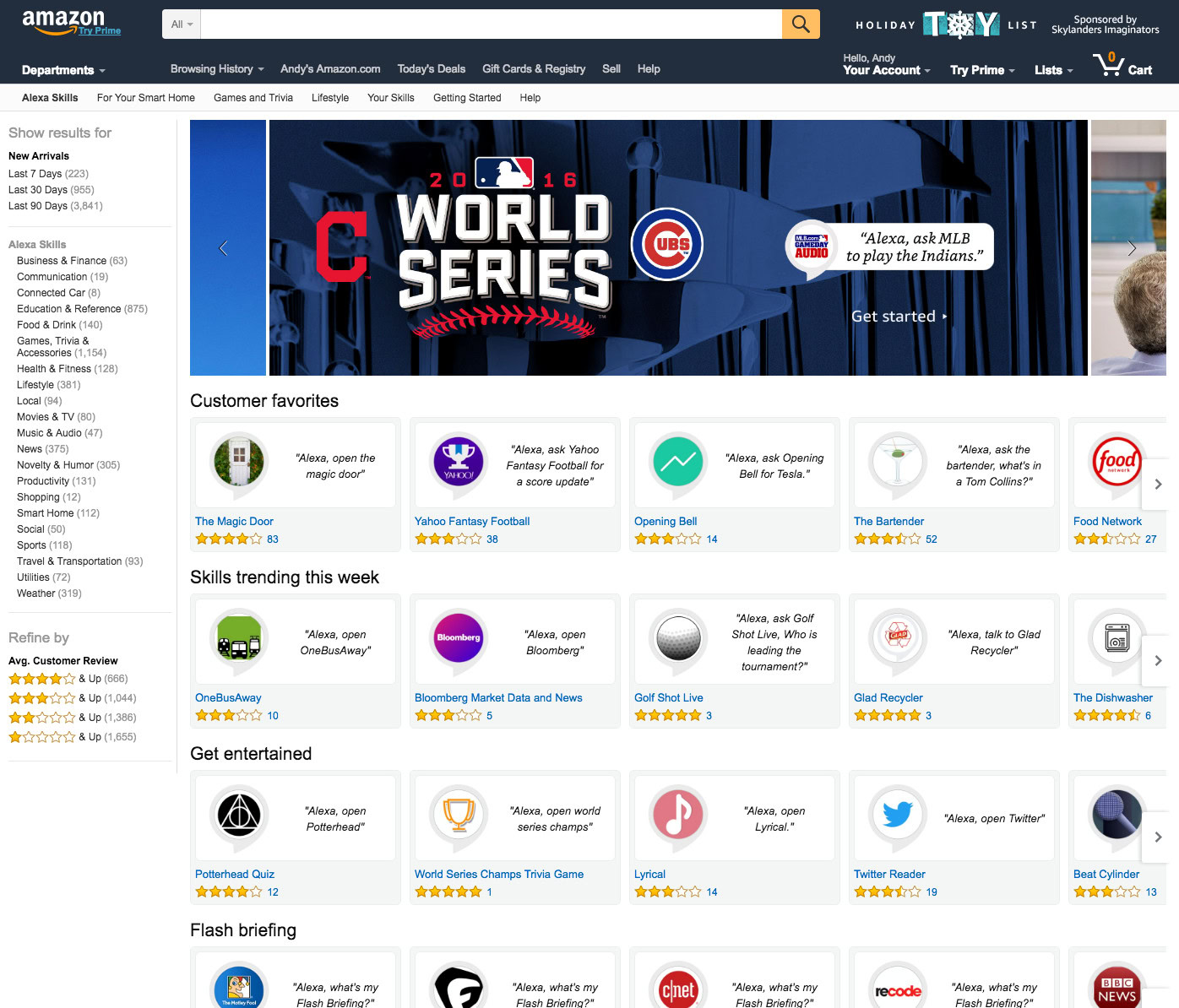Open the Food Network logo icon

pyautogui.click(x=1117, y=461)
